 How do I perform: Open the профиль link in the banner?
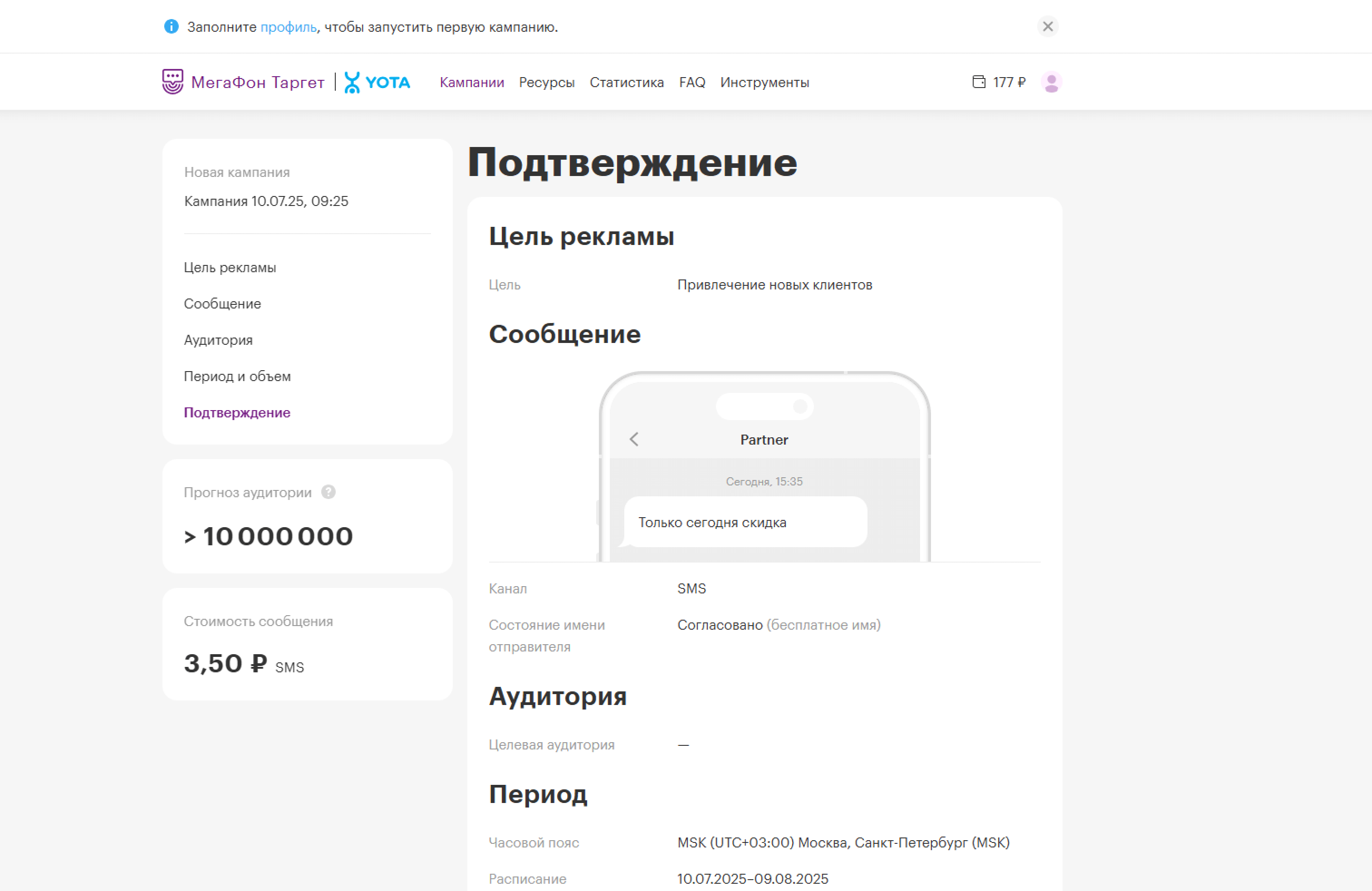pyautogui.click(x=287, y=26)
